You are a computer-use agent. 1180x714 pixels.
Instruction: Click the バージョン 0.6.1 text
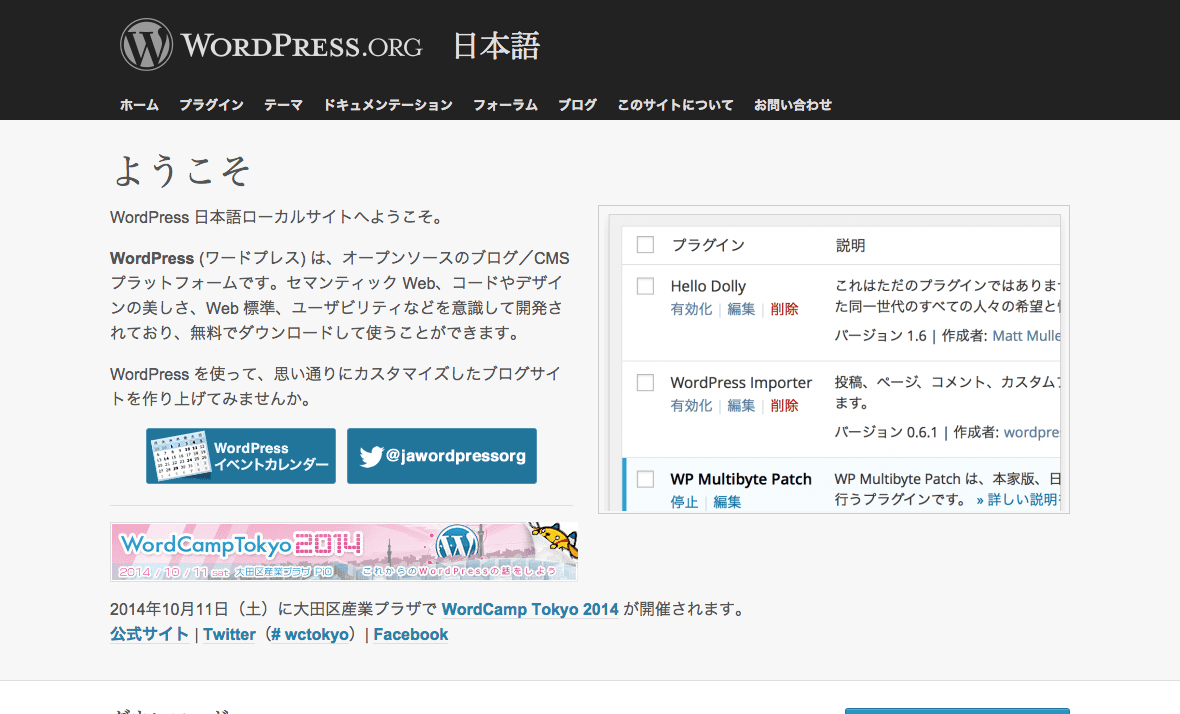point(887,432)
